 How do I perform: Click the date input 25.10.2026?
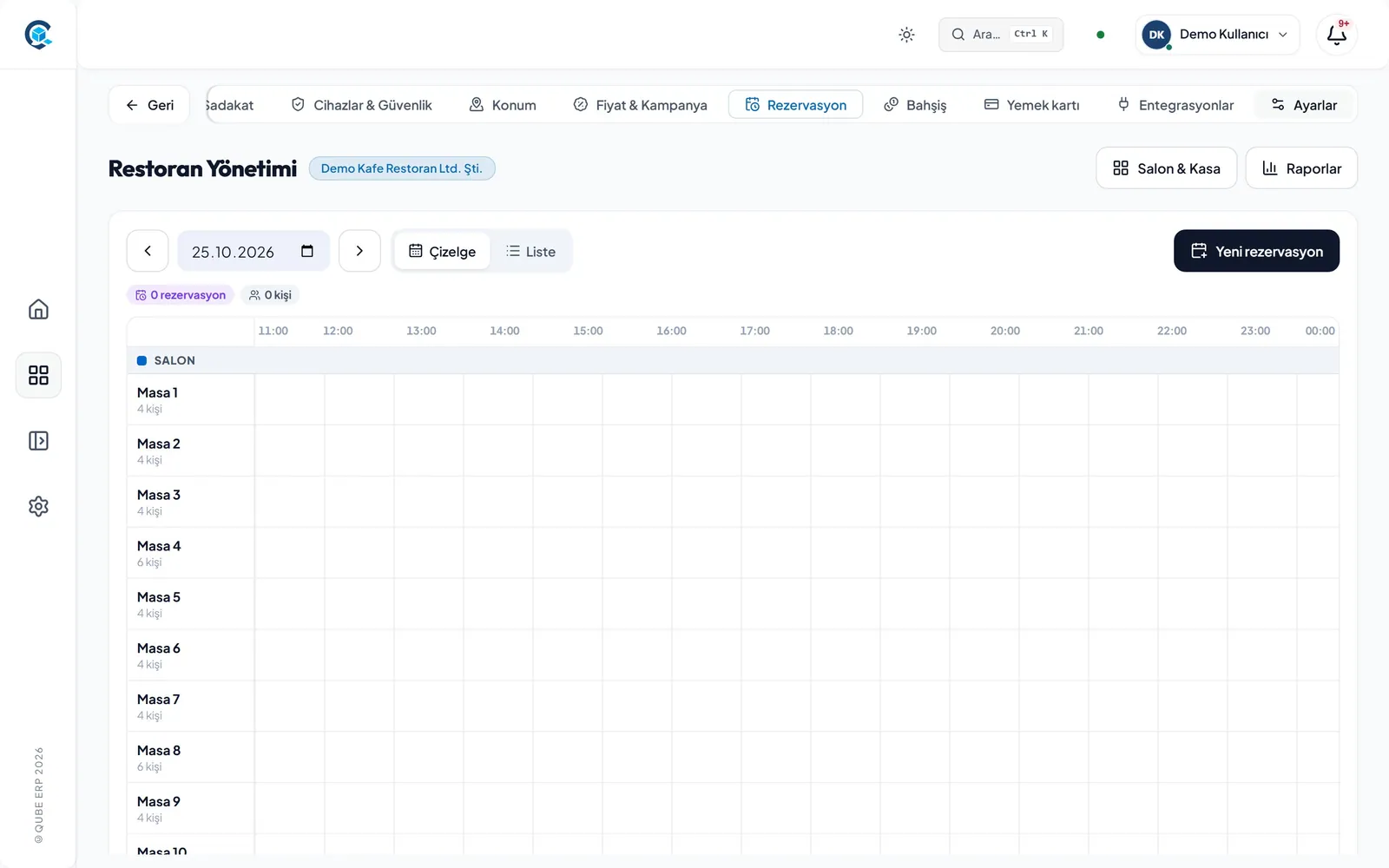253,251
